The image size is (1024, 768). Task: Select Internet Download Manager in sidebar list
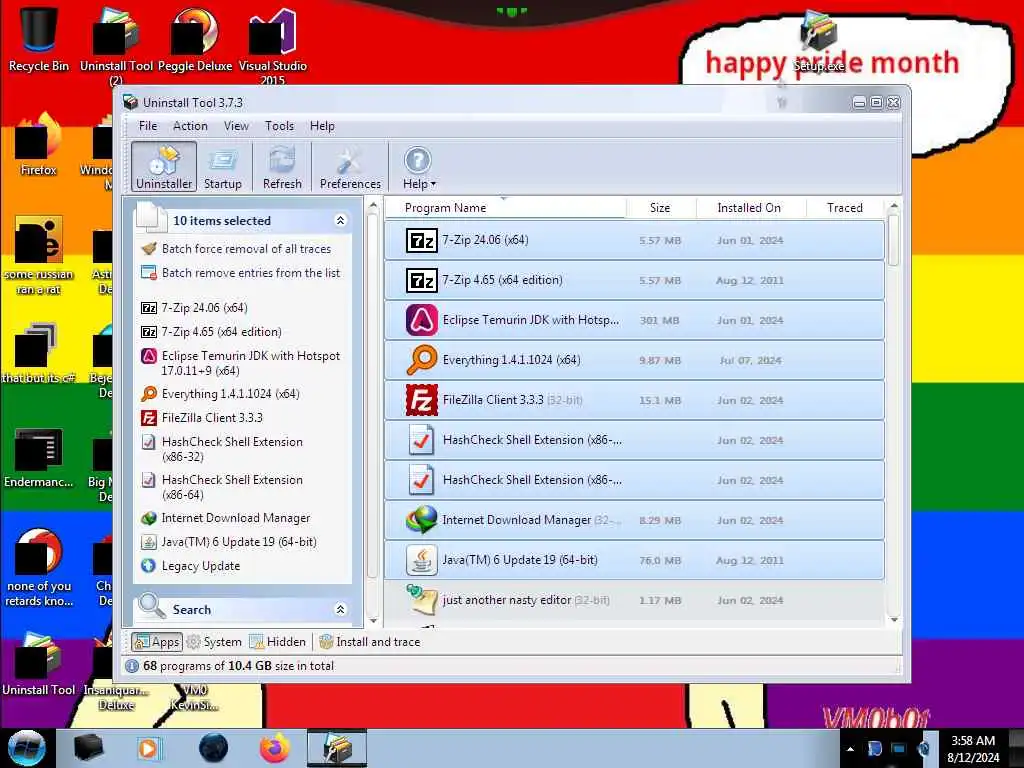tap(236, 518)
